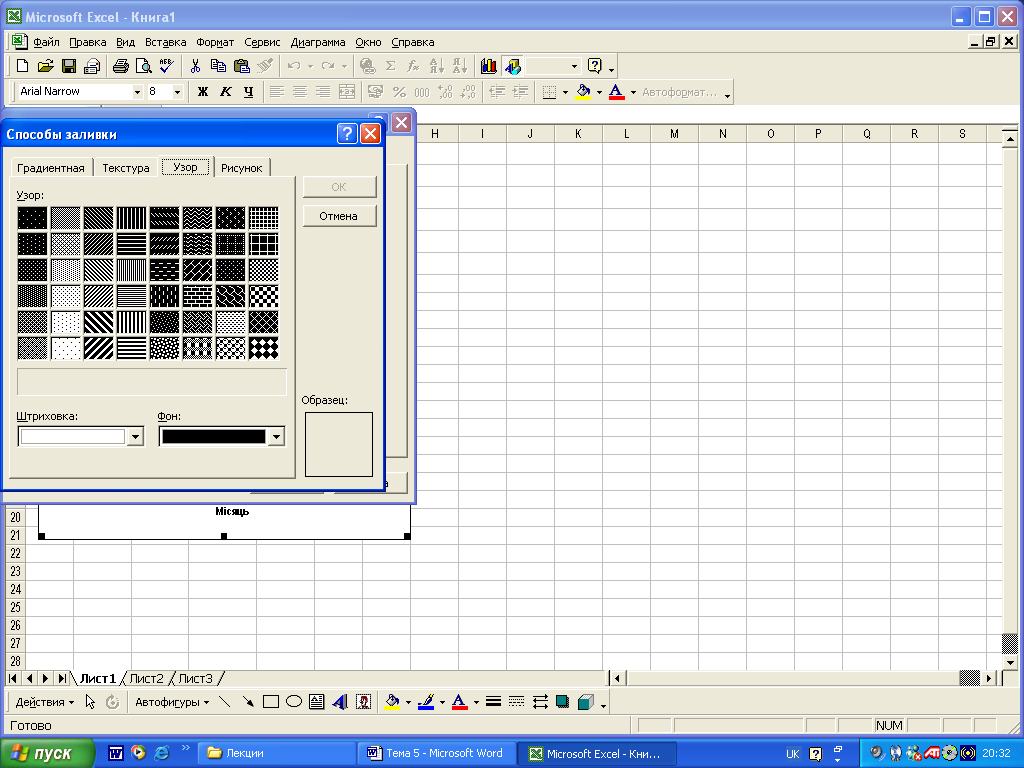Switch to the Градиентная tab
Image resolution: width=1024 pixels, height=768 pixels.
coord(51,168)
